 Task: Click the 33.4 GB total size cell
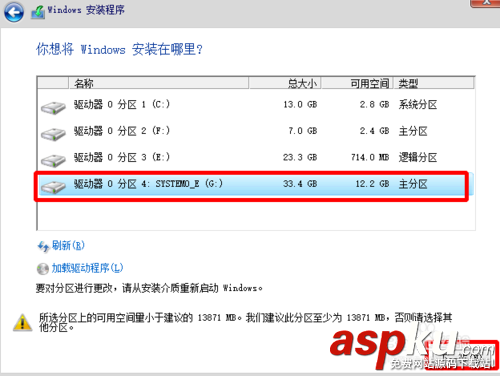(300, 184)
